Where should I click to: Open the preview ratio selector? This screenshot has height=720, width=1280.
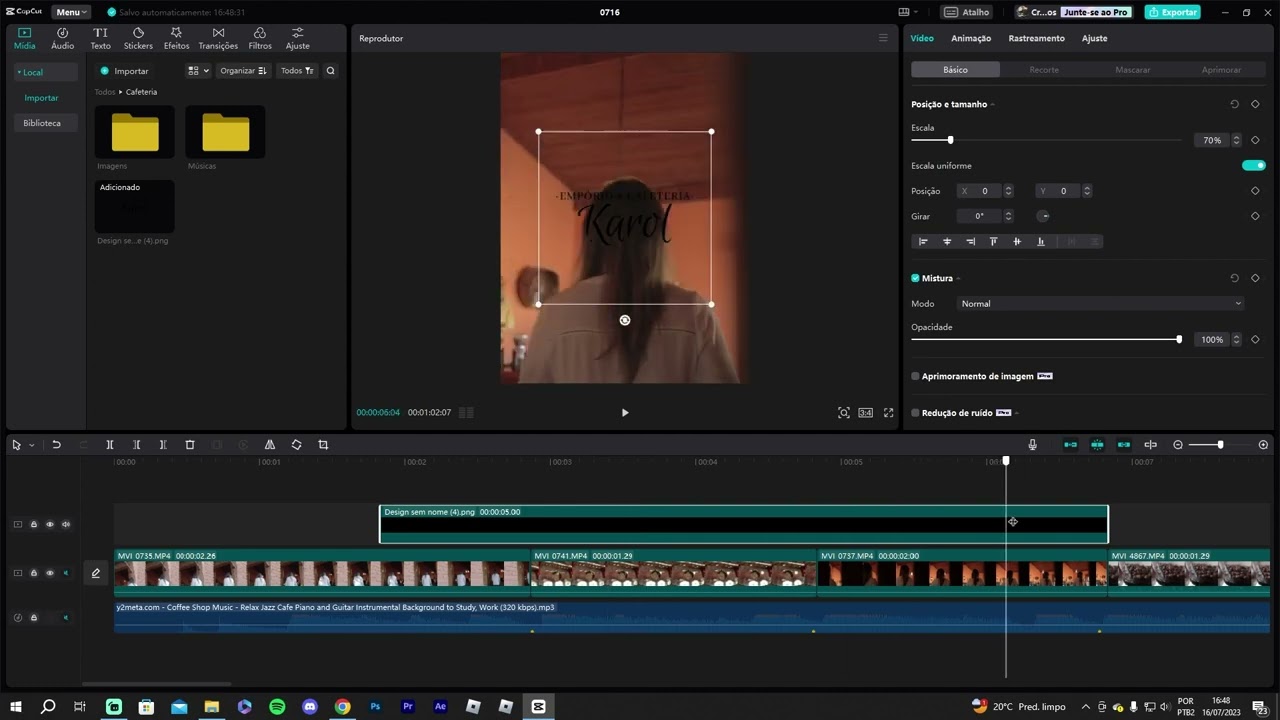click(x=866, y=413)
